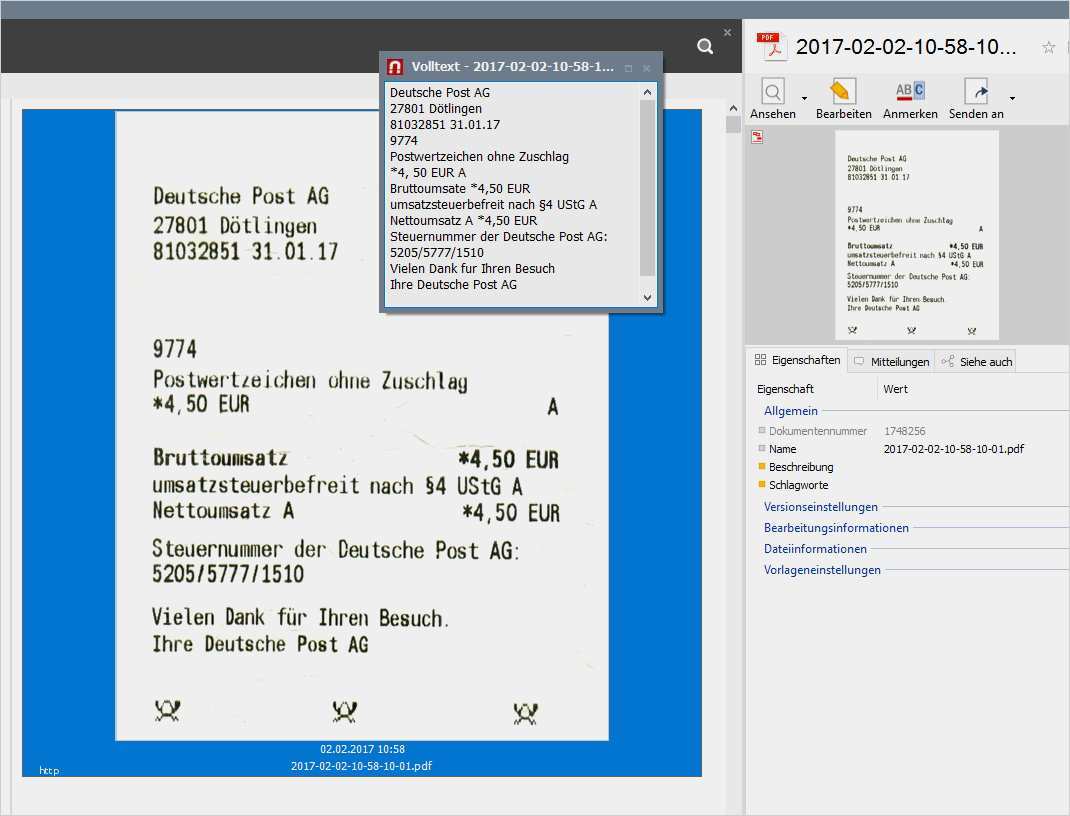Click the search magnifier in the dark toolbar
This screenshot has height=816, width=1070.
(705, 46)
